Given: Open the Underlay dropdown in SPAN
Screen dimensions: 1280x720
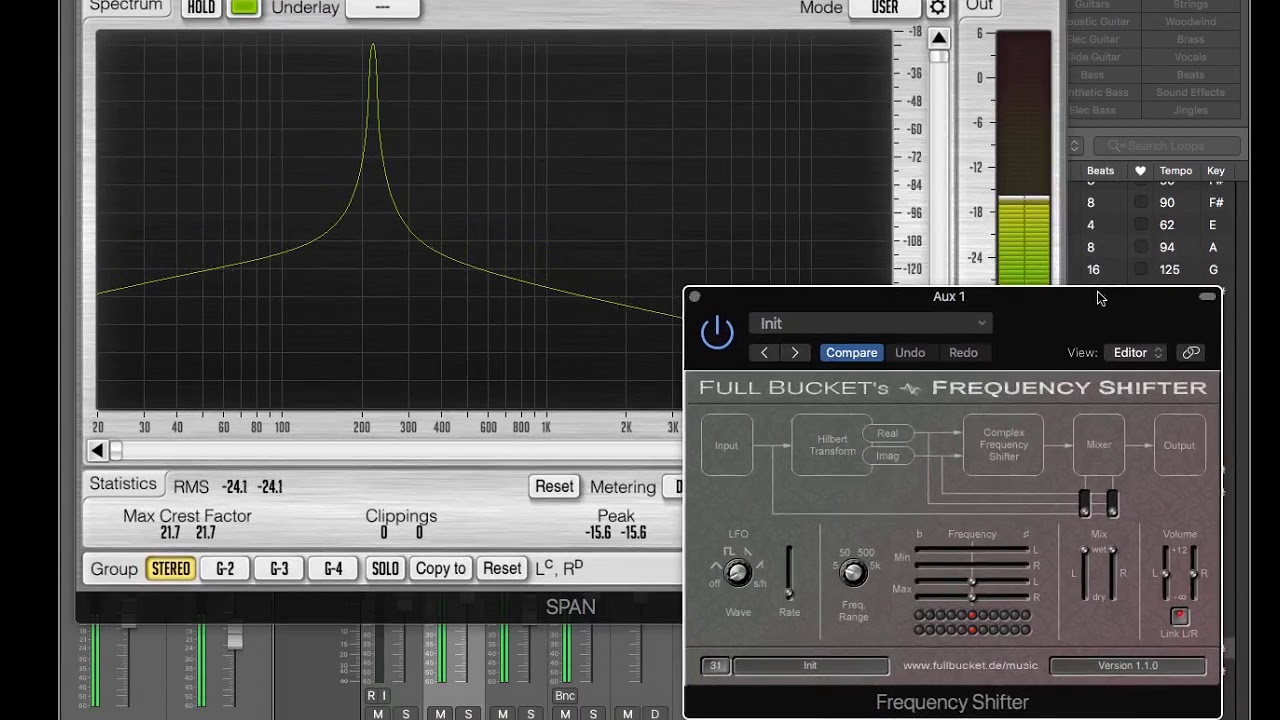Looking at the screenshot, I should tap(382, 8).
